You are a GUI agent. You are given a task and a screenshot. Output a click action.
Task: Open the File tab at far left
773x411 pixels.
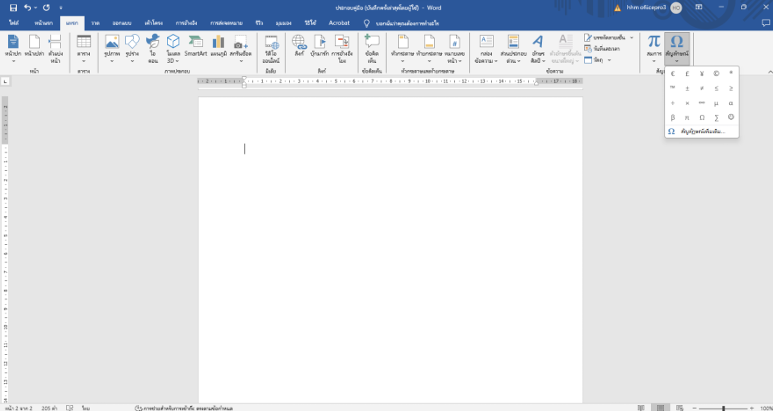(x=15, y=21)
